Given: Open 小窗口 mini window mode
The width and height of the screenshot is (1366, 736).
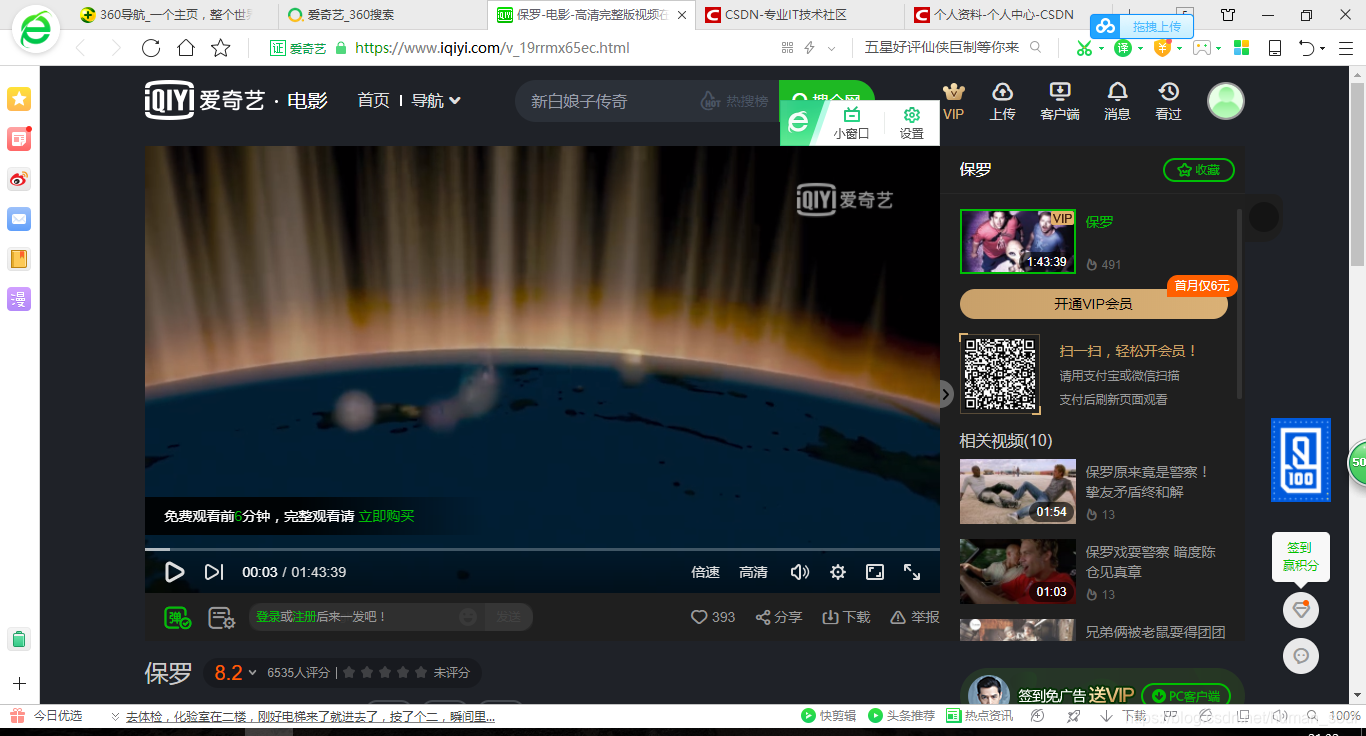Looking at the screenshot, I should click(851, 123).
